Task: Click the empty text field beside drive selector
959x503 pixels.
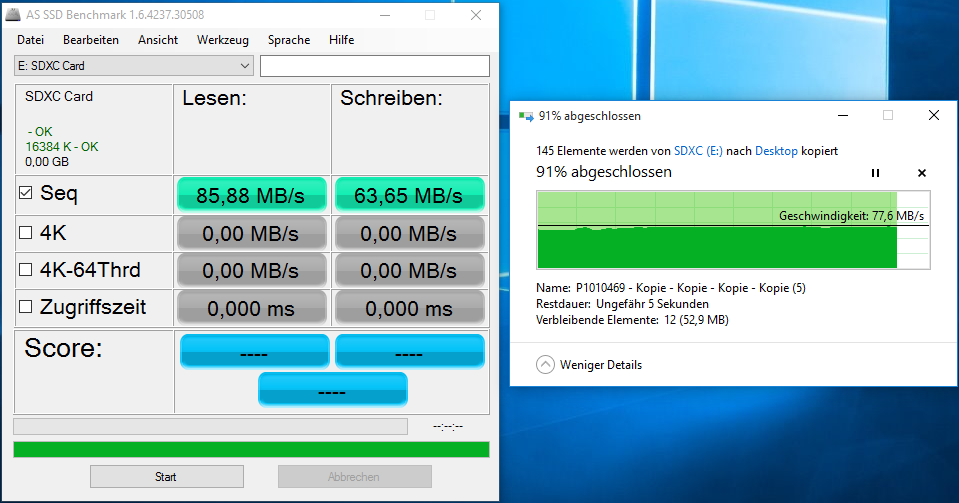Action: click(x=375, y=66)
